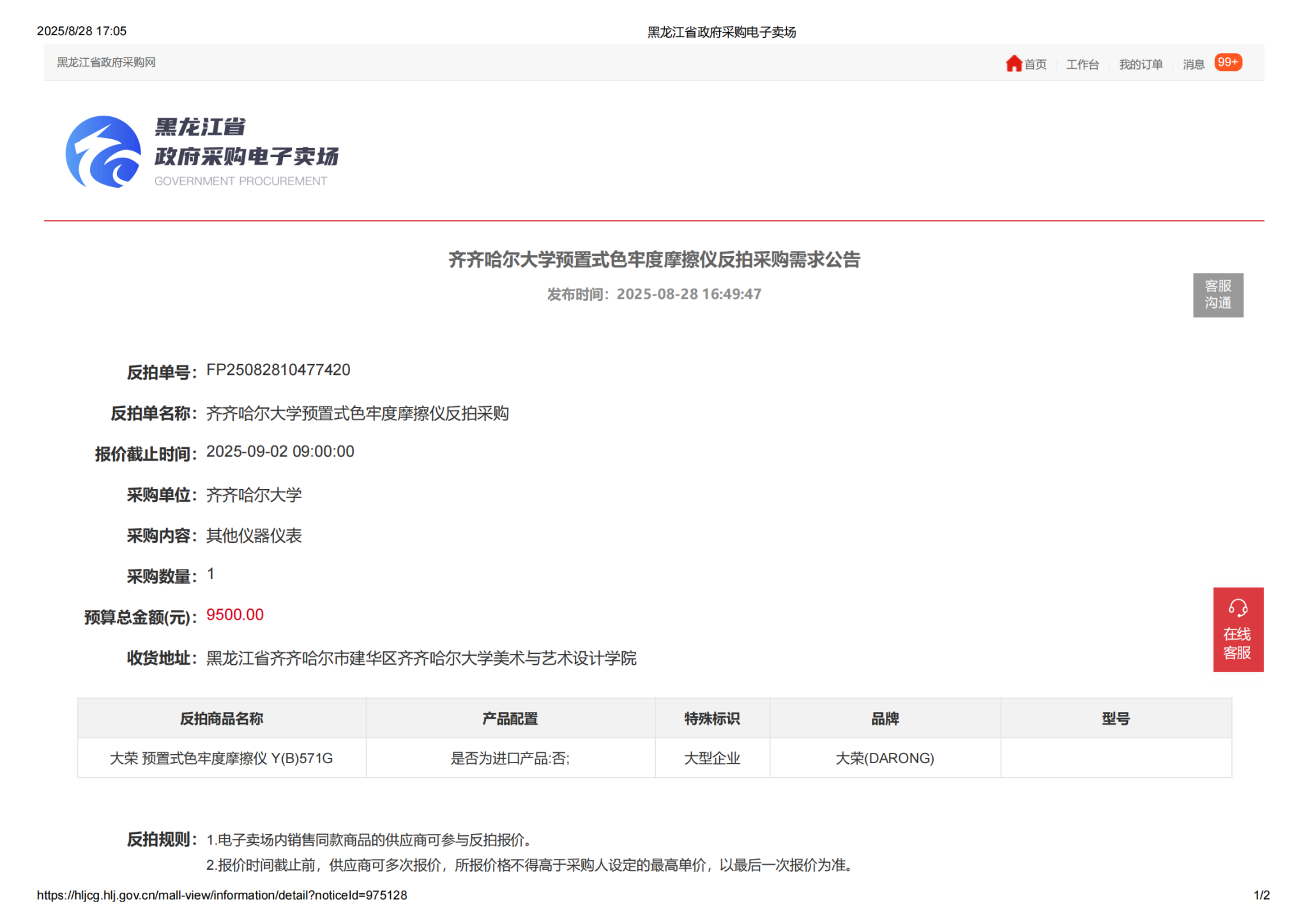Image resolution: width=1308 pixels, height=924 pixels.
Task: Click the announcement title heading
Action: click(x=654, y=260)
